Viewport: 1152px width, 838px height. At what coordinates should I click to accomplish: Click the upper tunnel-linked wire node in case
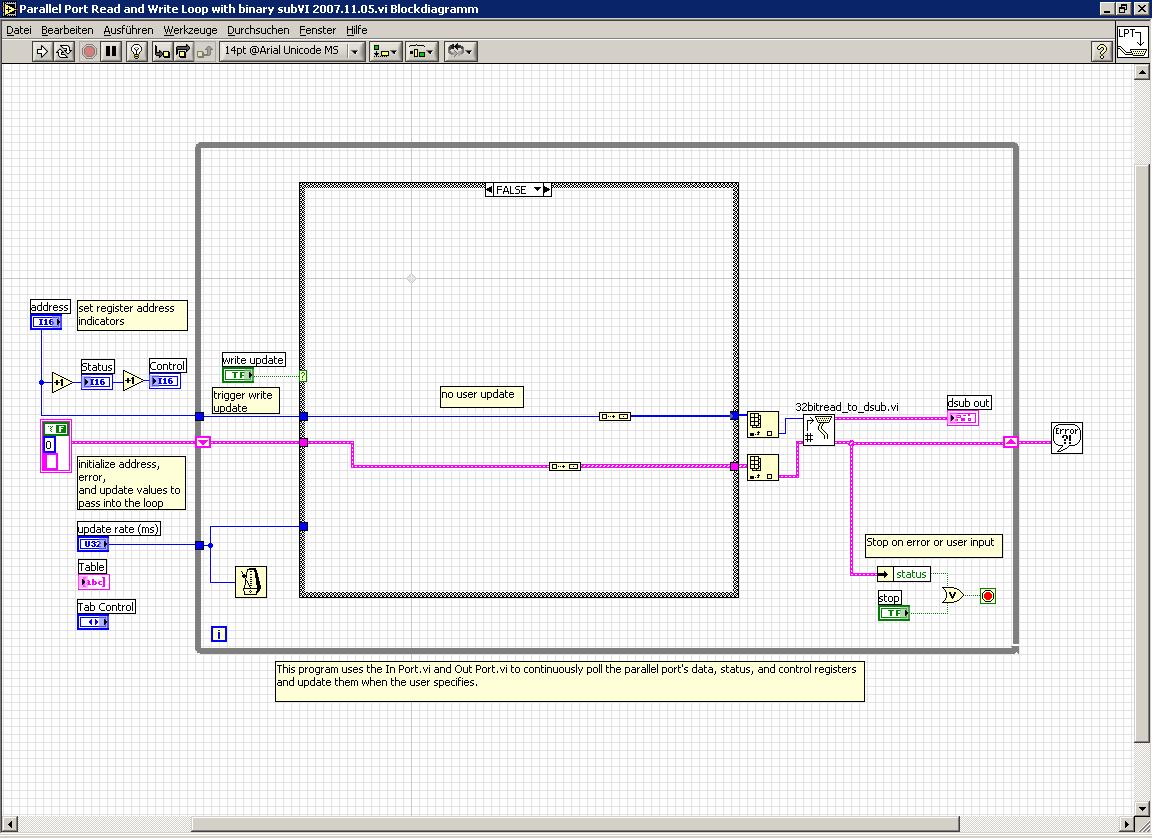click(615, 416)
